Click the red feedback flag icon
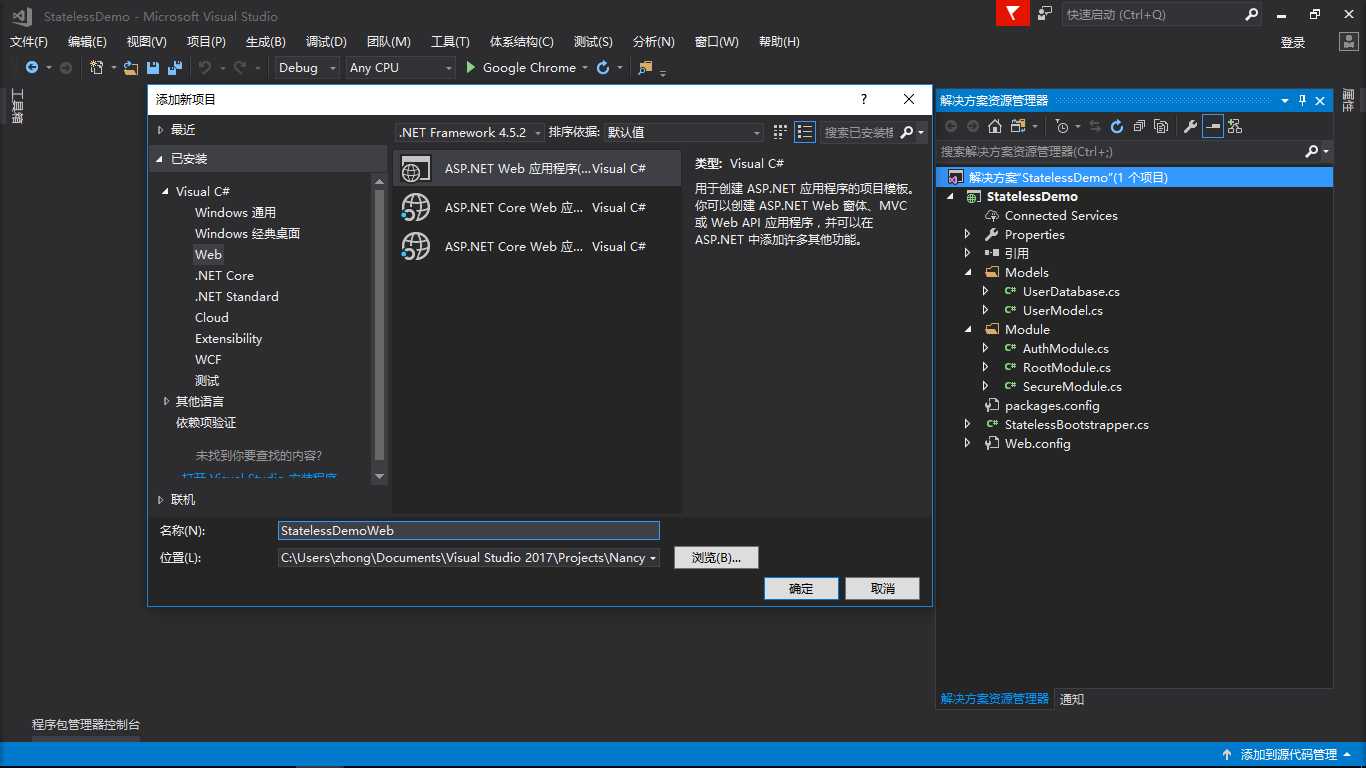The width and height of the screenshot is (1366, 768). [1013, 13]
